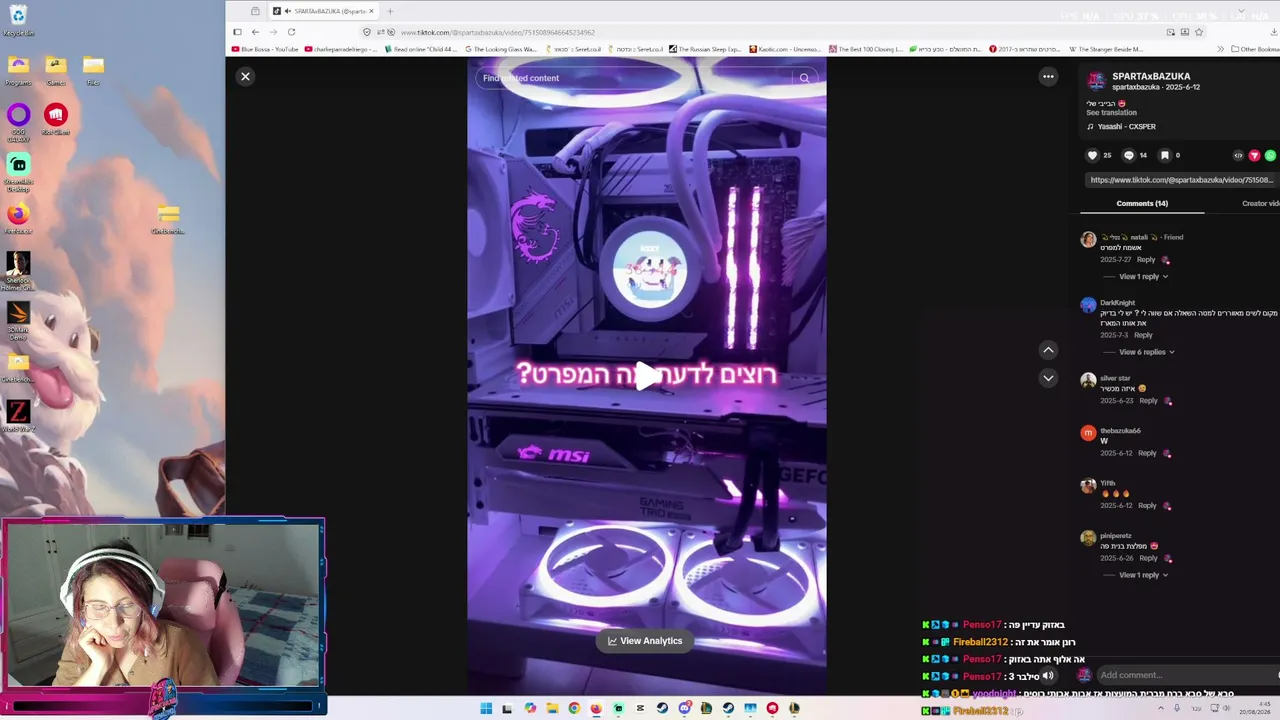1280x720 pixels.
Task: Expand View 1 reply under natali's comment
Action: click(1143, 276)
